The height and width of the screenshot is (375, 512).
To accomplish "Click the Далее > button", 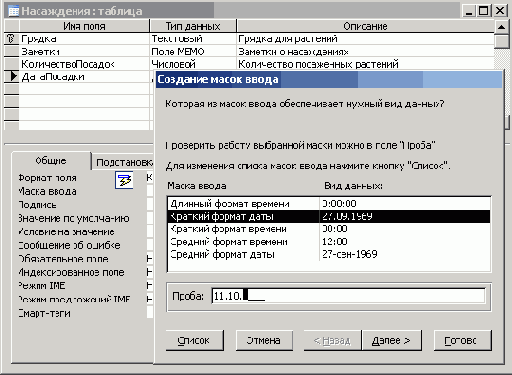I will (x=392, y=340).
